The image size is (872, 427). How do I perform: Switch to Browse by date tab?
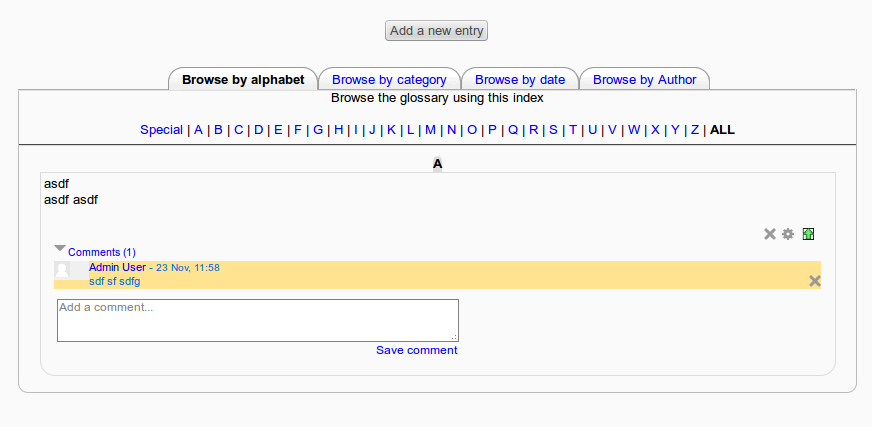520,80
